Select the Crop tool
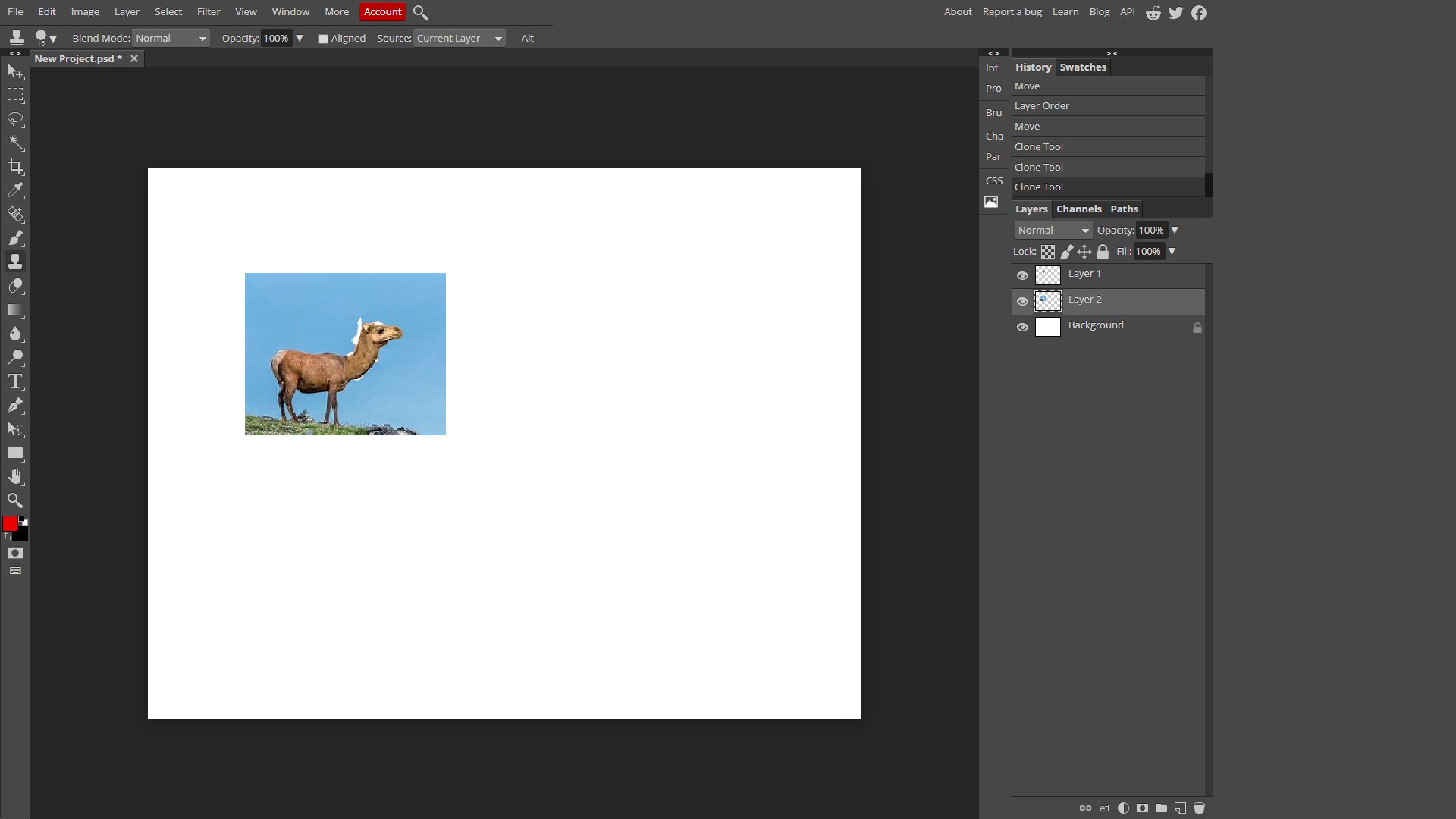This screenshot has width=1456, height=819. click(15, 167)
